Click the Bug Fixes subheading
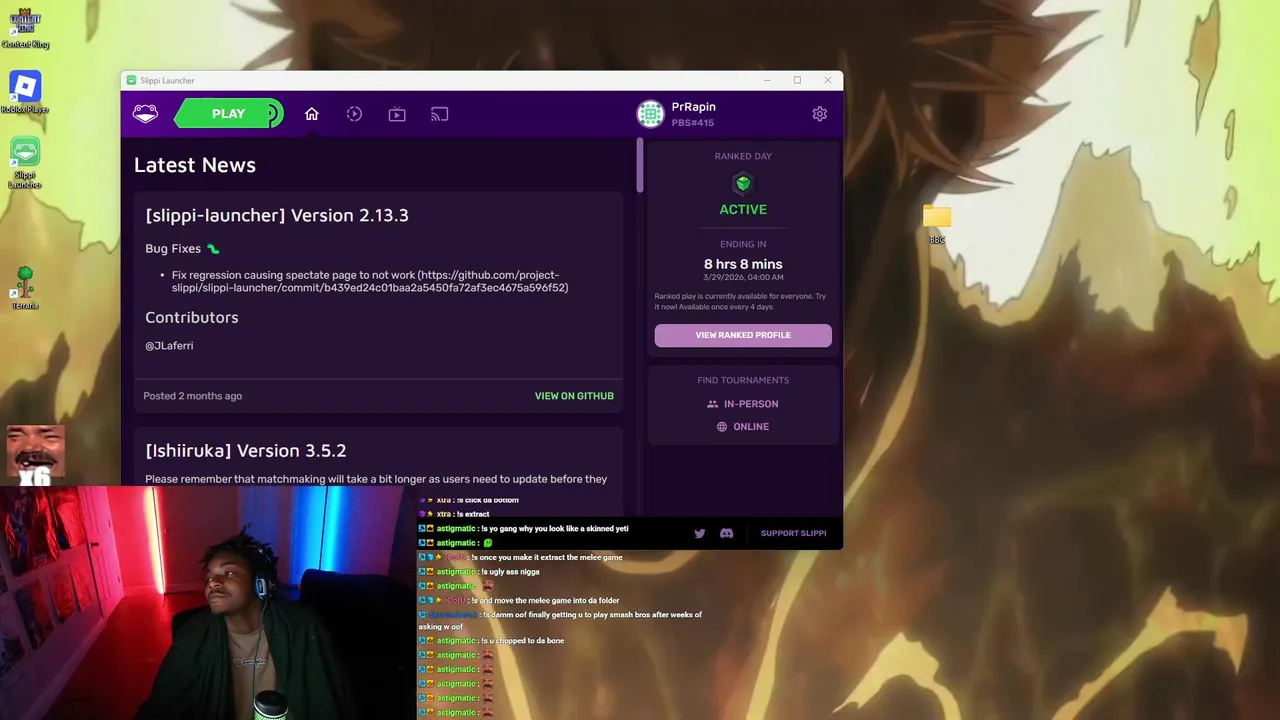 click(173, 249)
